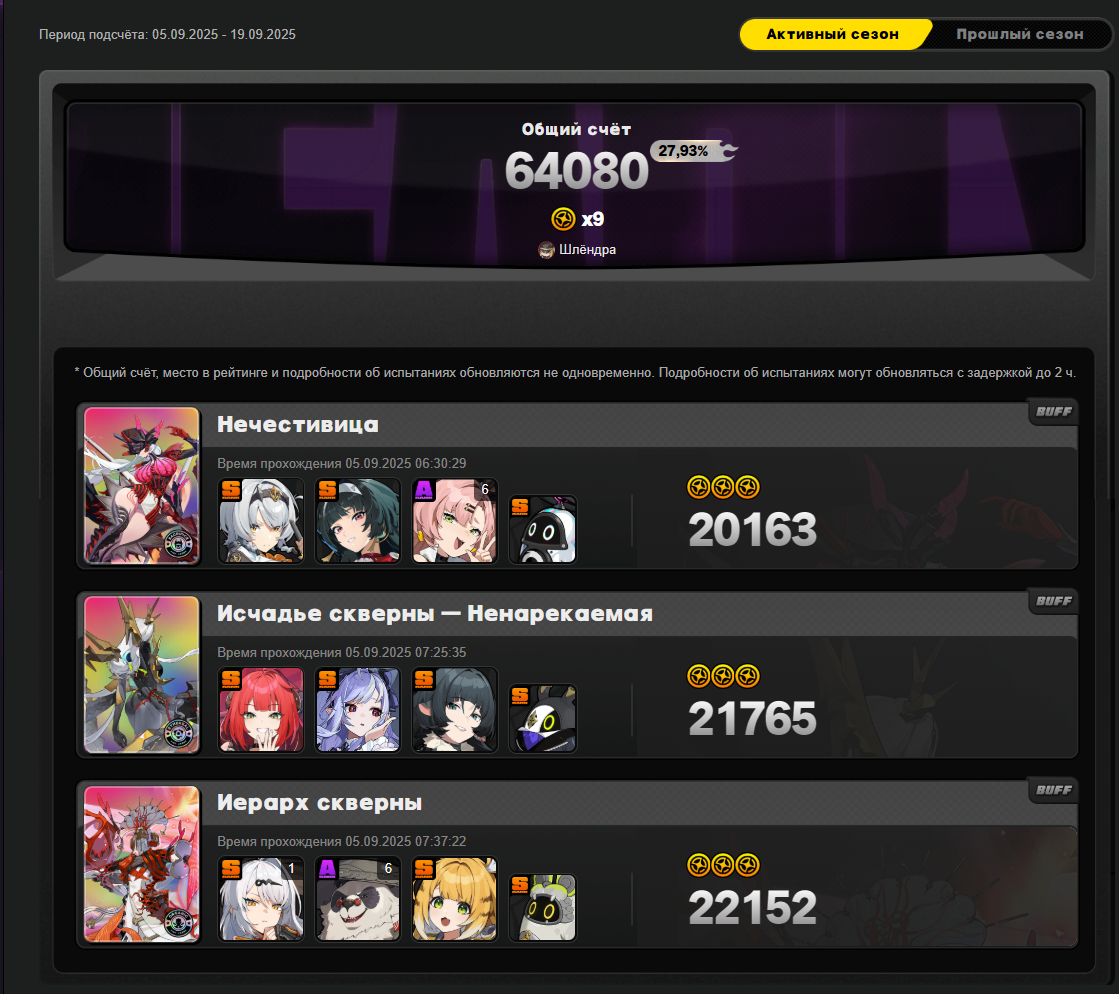Select the purple-haired S-rank agent portrait
Image resolution: width=1119 pixels, height=994 pixels.
(x=358, y=710)
